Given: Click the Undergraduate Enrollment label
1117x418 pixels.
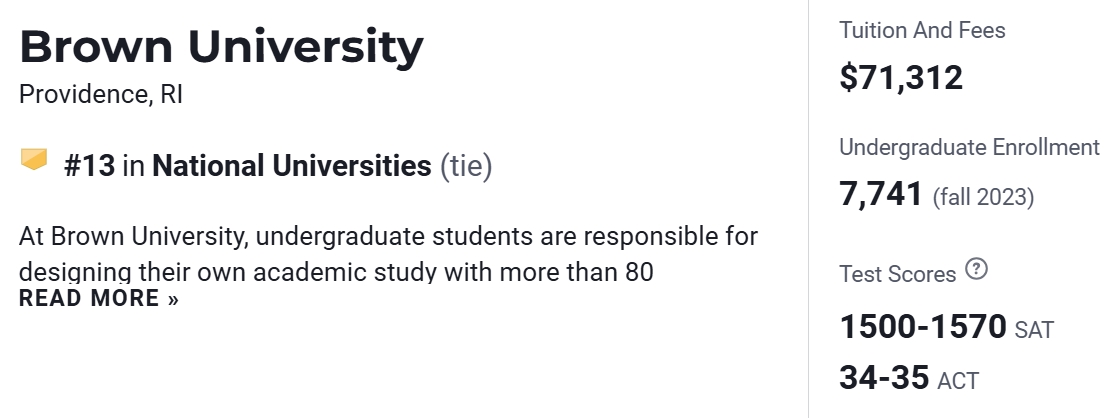Looking at the screenshot, I should pos(968,147).
